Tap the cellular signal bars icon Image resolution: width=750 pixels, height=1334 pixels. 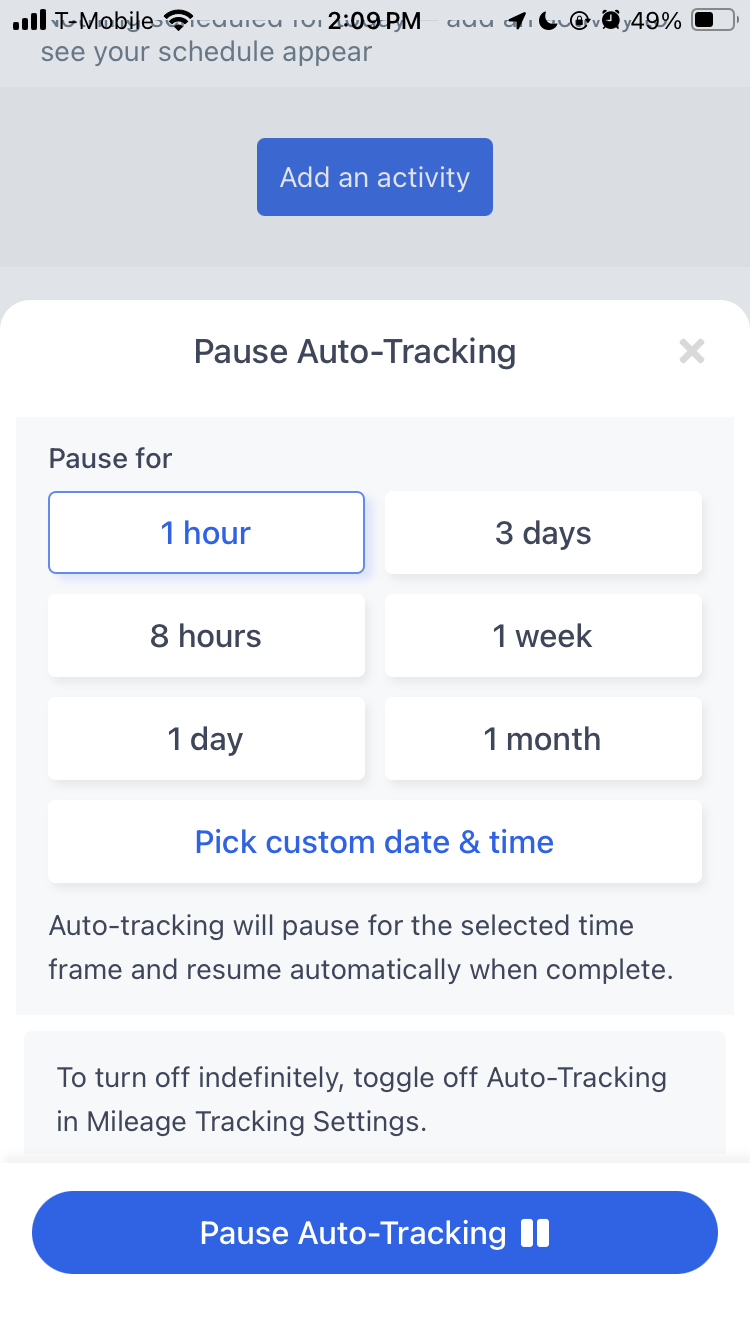(x=30, y=20)
